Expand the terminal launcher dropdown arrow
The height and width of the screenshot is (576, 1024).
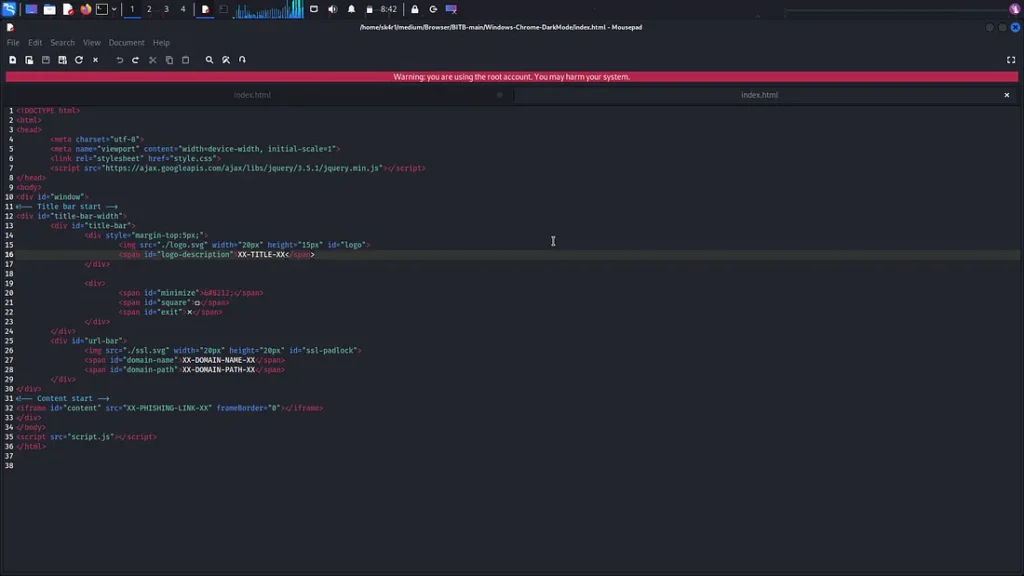[114, 9]
